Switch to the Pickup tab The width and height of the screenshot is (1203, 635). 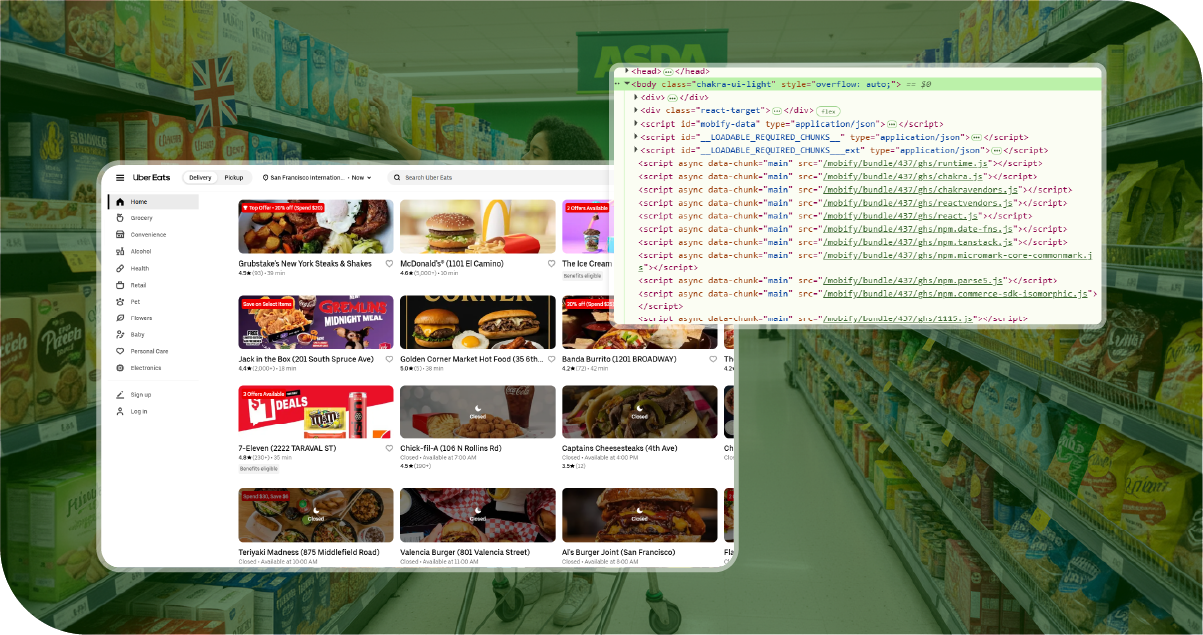tap(234, 178)
